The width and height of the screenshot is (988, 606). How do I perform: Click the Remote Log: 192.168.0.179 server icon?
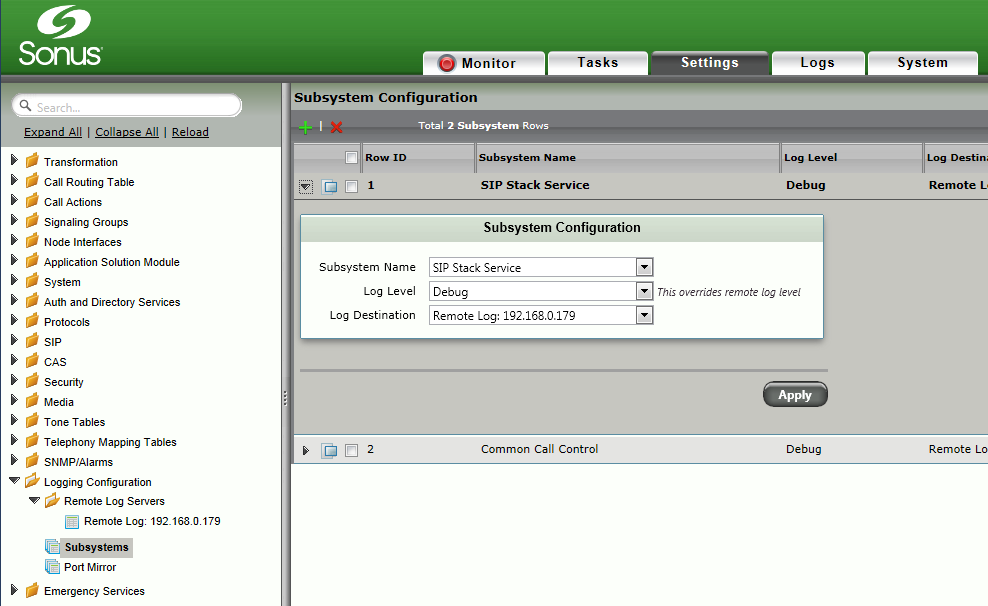[71, 521]
